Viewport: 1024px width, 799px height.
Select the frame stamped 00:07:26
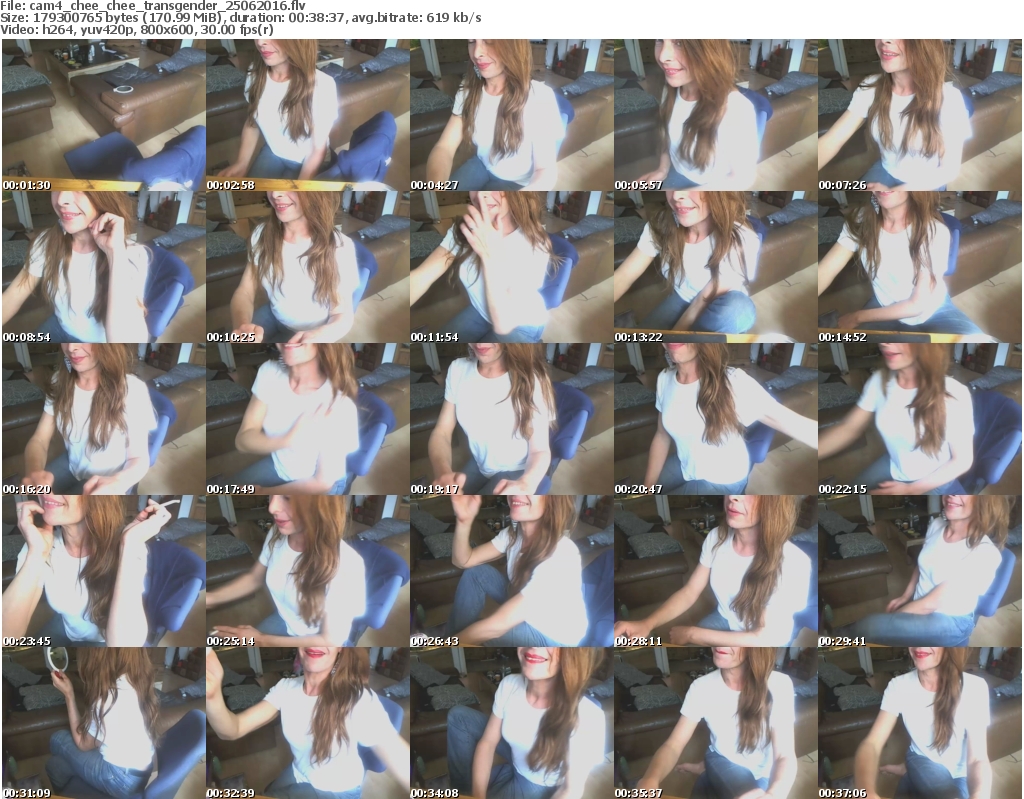920,115
